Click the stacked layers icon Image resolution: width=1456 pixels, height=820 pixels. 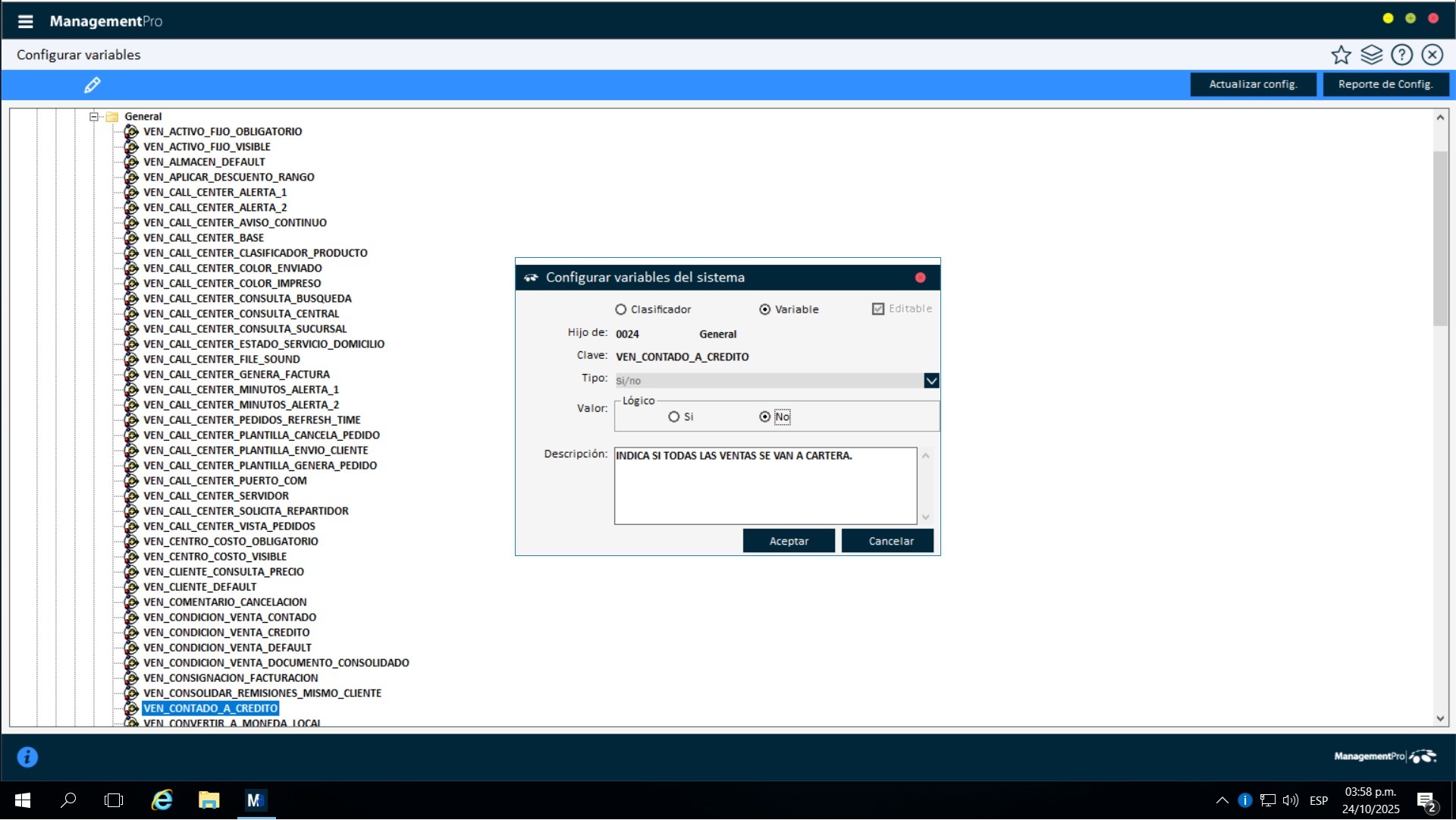[x=1371, y=55]
